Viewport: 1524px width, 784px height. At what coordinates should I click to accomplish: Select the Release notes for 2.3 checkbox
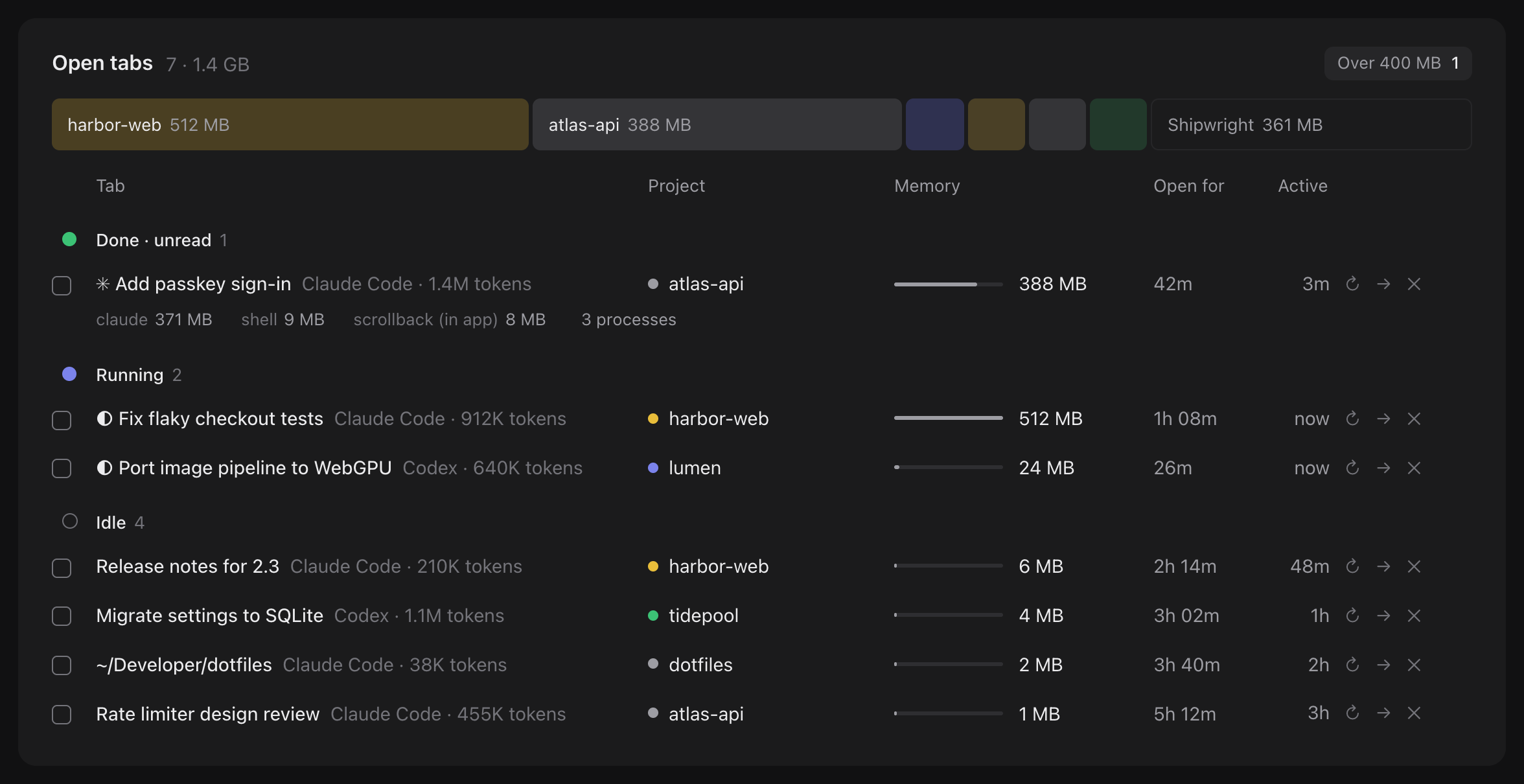(62, 568)
